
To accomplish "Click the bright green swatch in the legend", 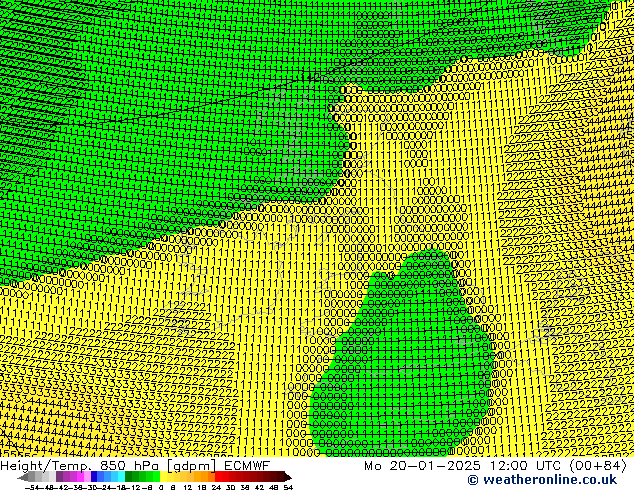I will coord(156,476).
